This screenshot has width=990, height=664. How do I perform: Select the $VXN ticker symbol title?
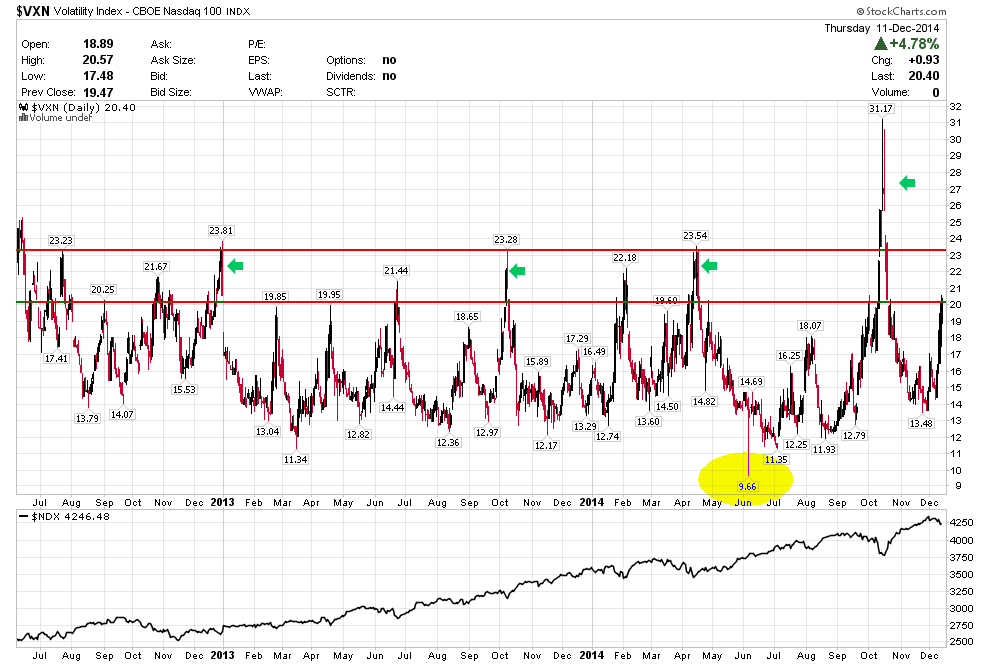point(33,11)
